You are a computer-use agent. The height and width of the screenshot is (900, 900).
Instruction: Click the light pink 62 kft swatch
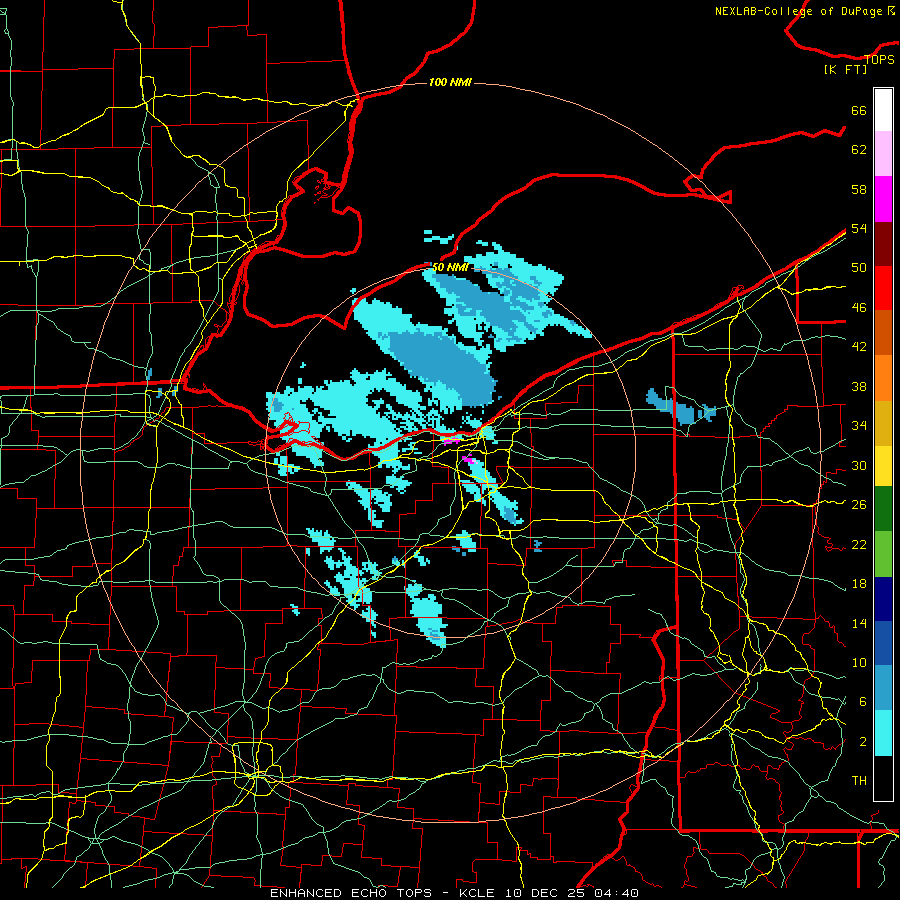point(883,154)
